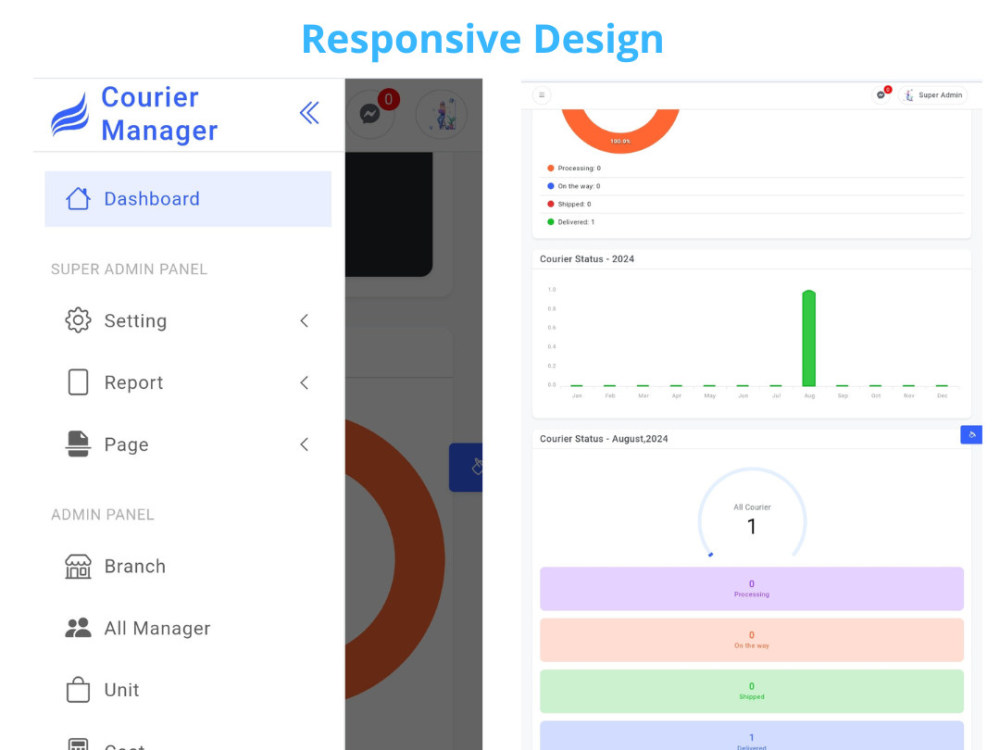This screenshot has width=1000, height=750.
Task: Expand the Page submenu chevron
Action: click(x=304, y=445)
